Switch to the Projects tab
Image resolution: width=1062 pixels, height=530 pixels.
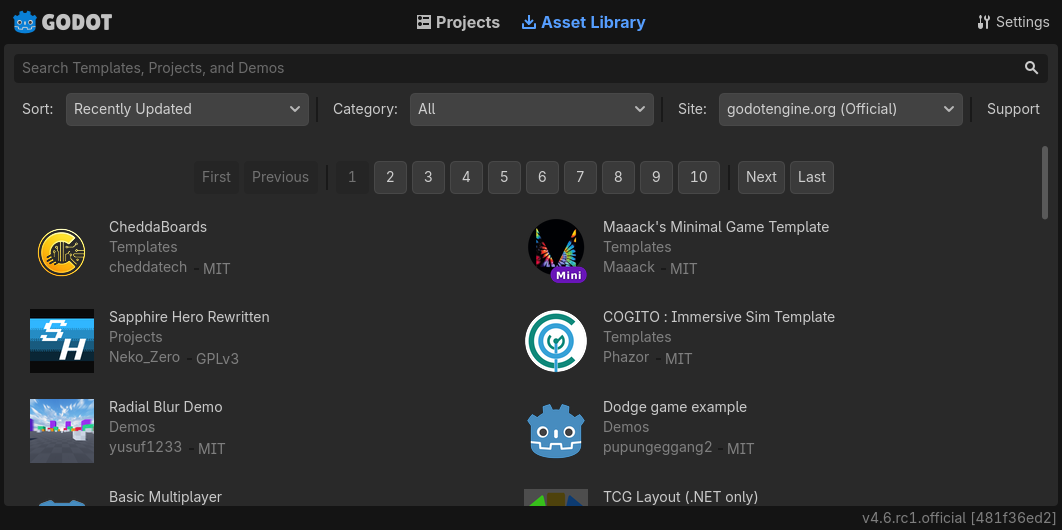458,22
